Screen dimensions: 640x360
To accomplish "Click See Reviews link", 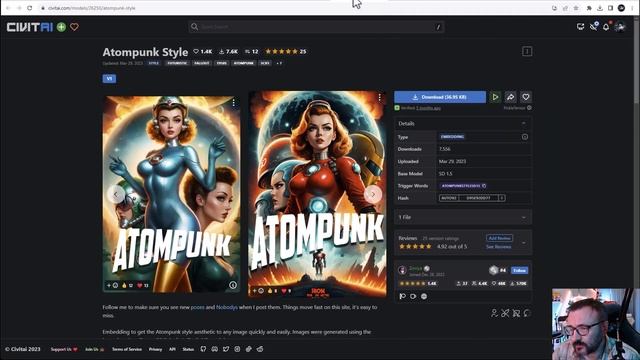I will (x=498, y=247).
